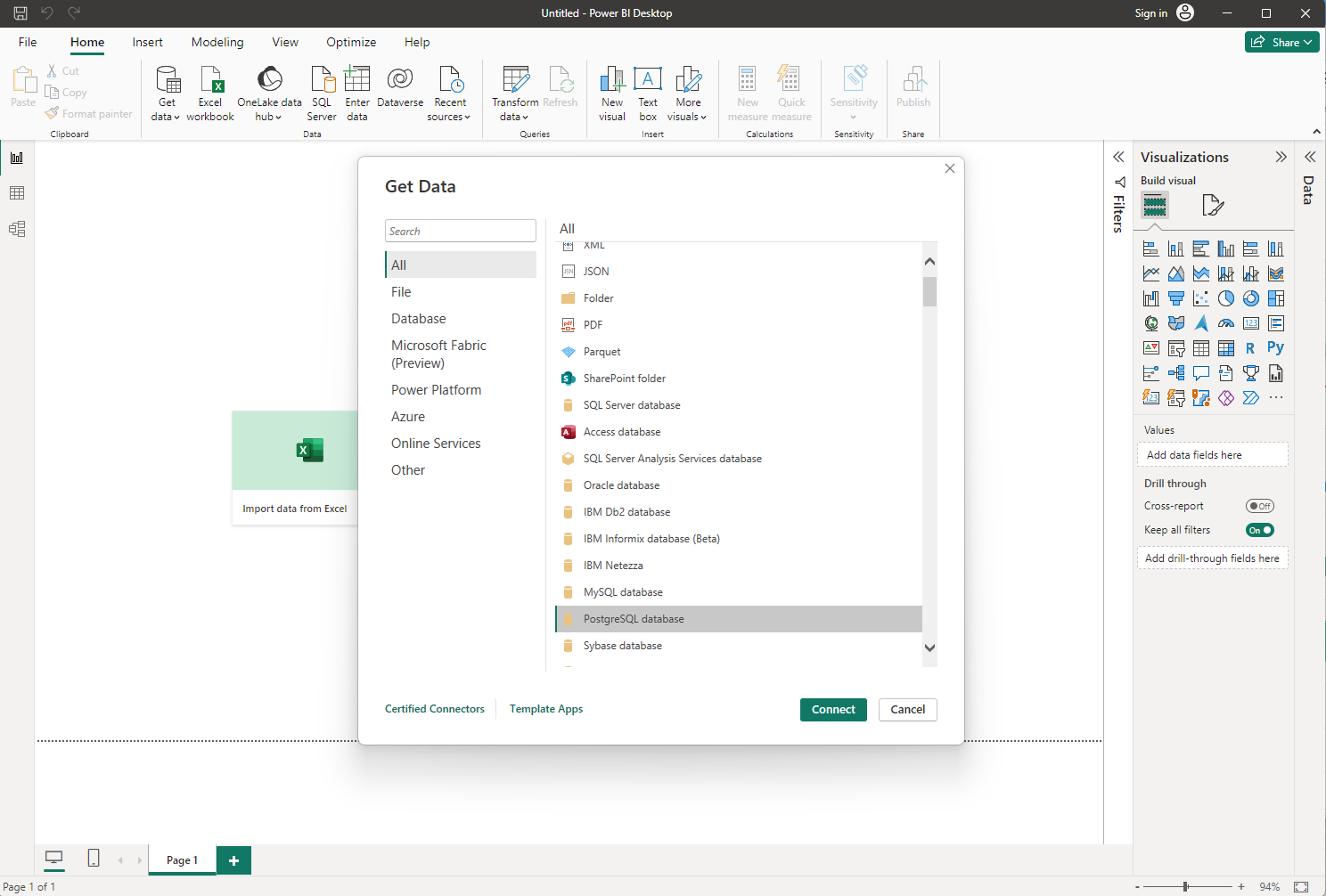Collapse the ribbon with the chevron
1326x896 pixels.
click(x=1316, y=132)
